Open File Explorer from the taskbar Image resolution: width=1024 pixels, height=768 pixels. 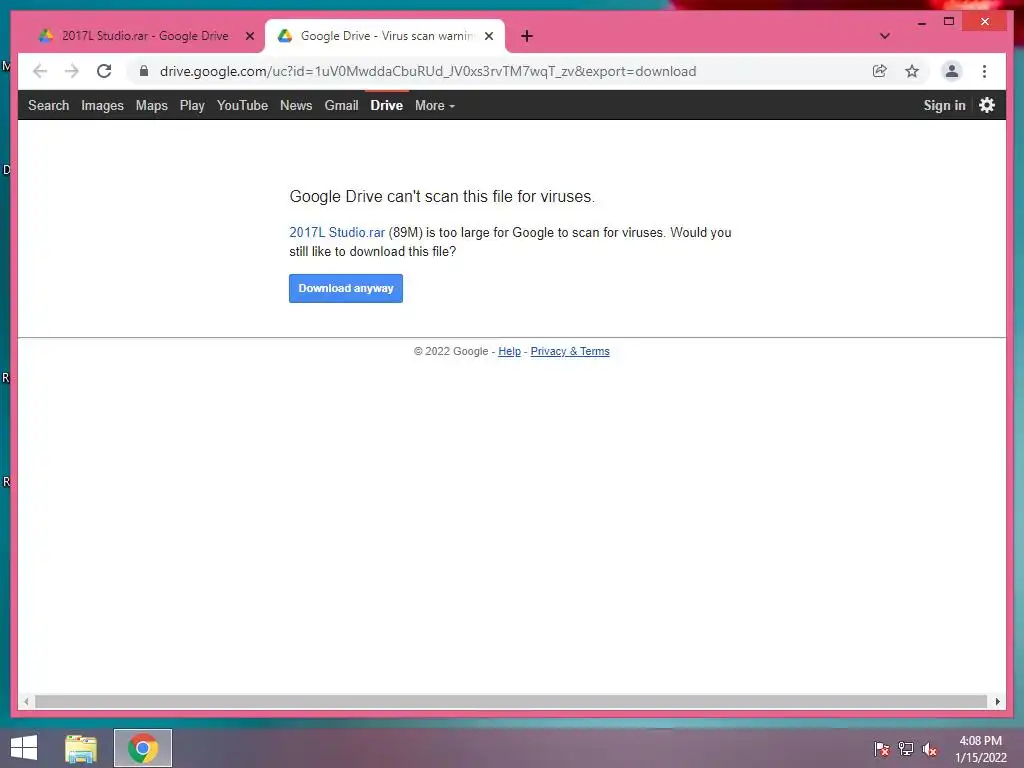[81, 748]
